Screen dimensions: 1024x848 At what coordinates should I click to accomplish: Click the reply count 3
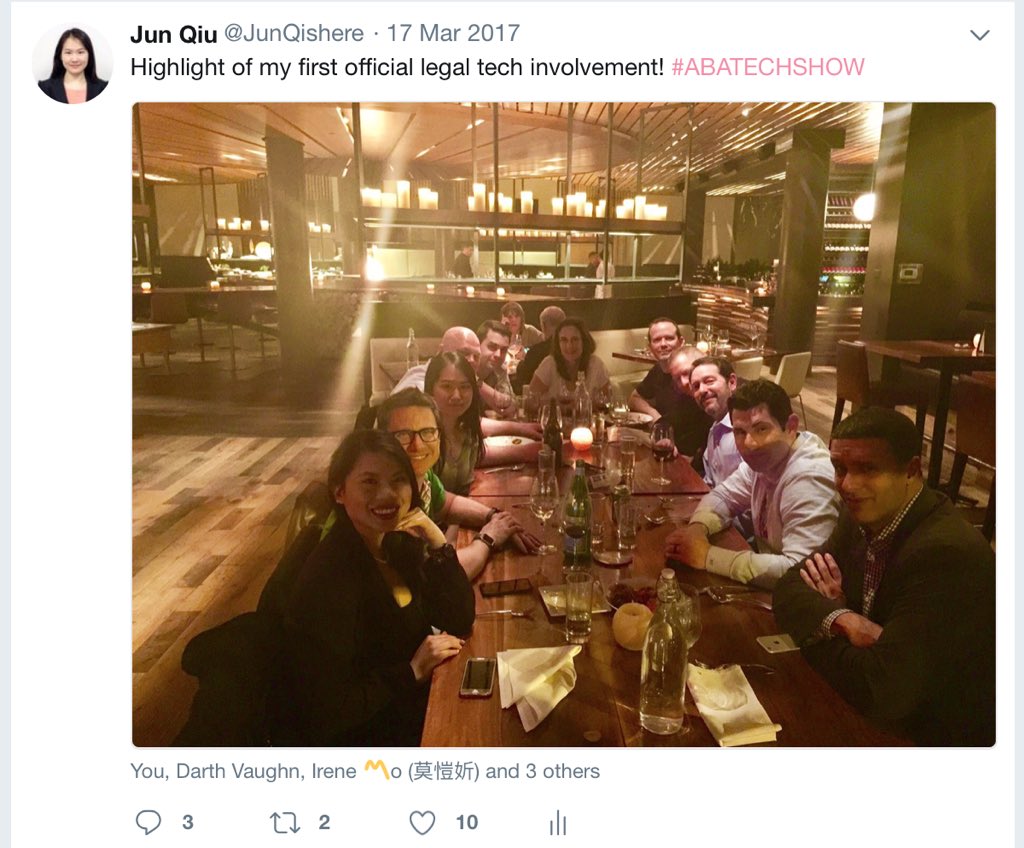pos(188,823)
